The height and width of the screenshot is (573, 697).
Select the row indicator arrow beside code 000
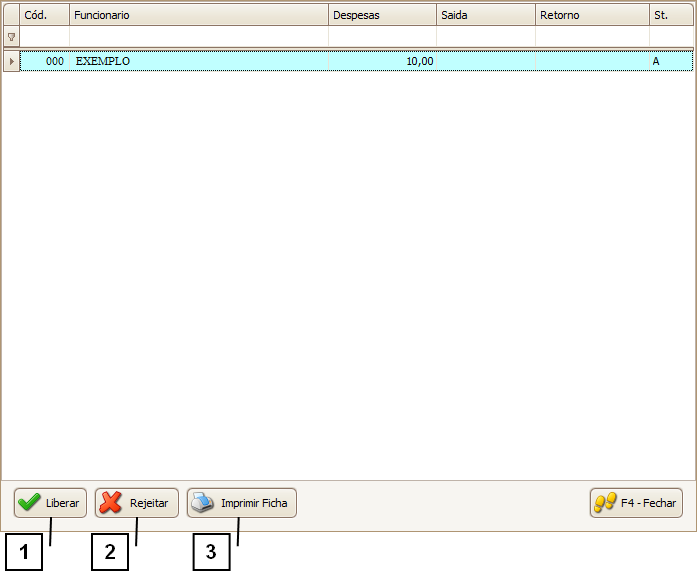coord(11,61)
